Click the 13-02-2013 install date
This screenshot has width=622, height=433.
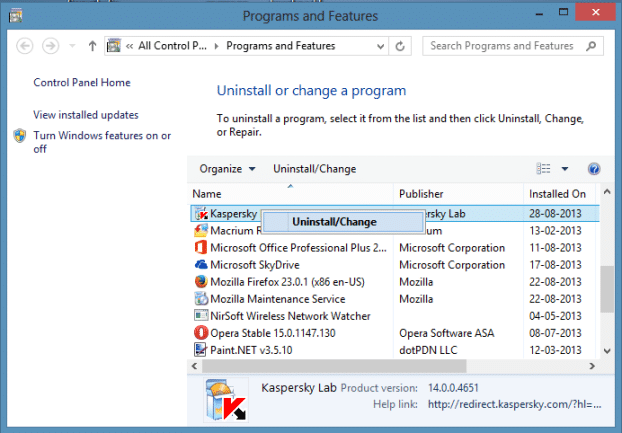coord(555,231)
